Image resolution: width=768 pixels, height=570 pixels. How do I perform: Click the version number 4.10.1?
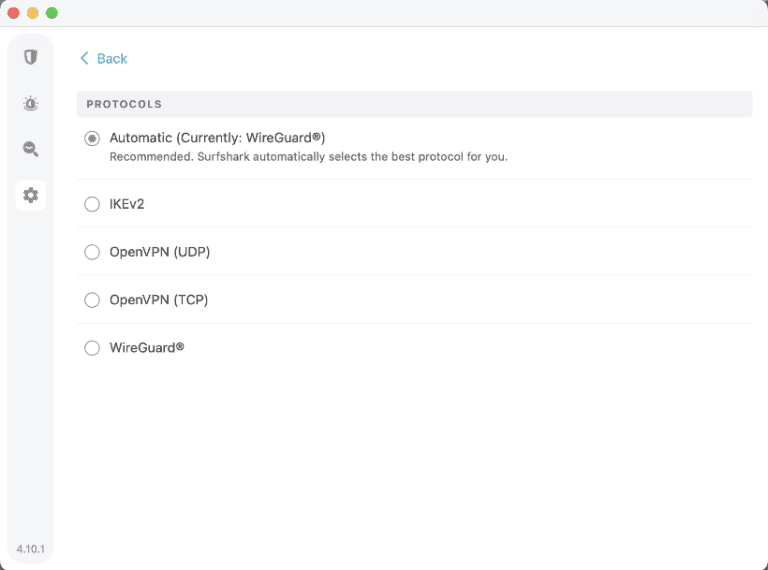(30, 548)
